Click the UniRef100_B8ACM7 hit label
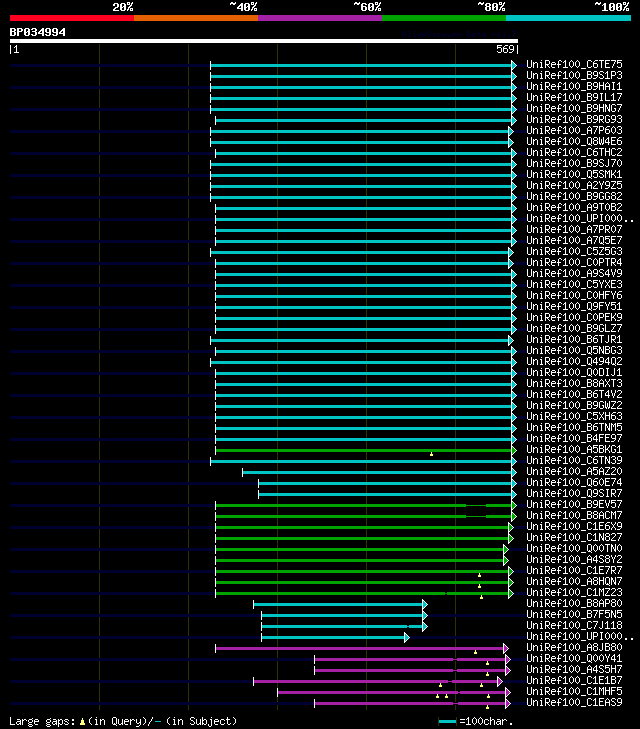The height and width of the screenshot is (729, 640). pos(574,516)
